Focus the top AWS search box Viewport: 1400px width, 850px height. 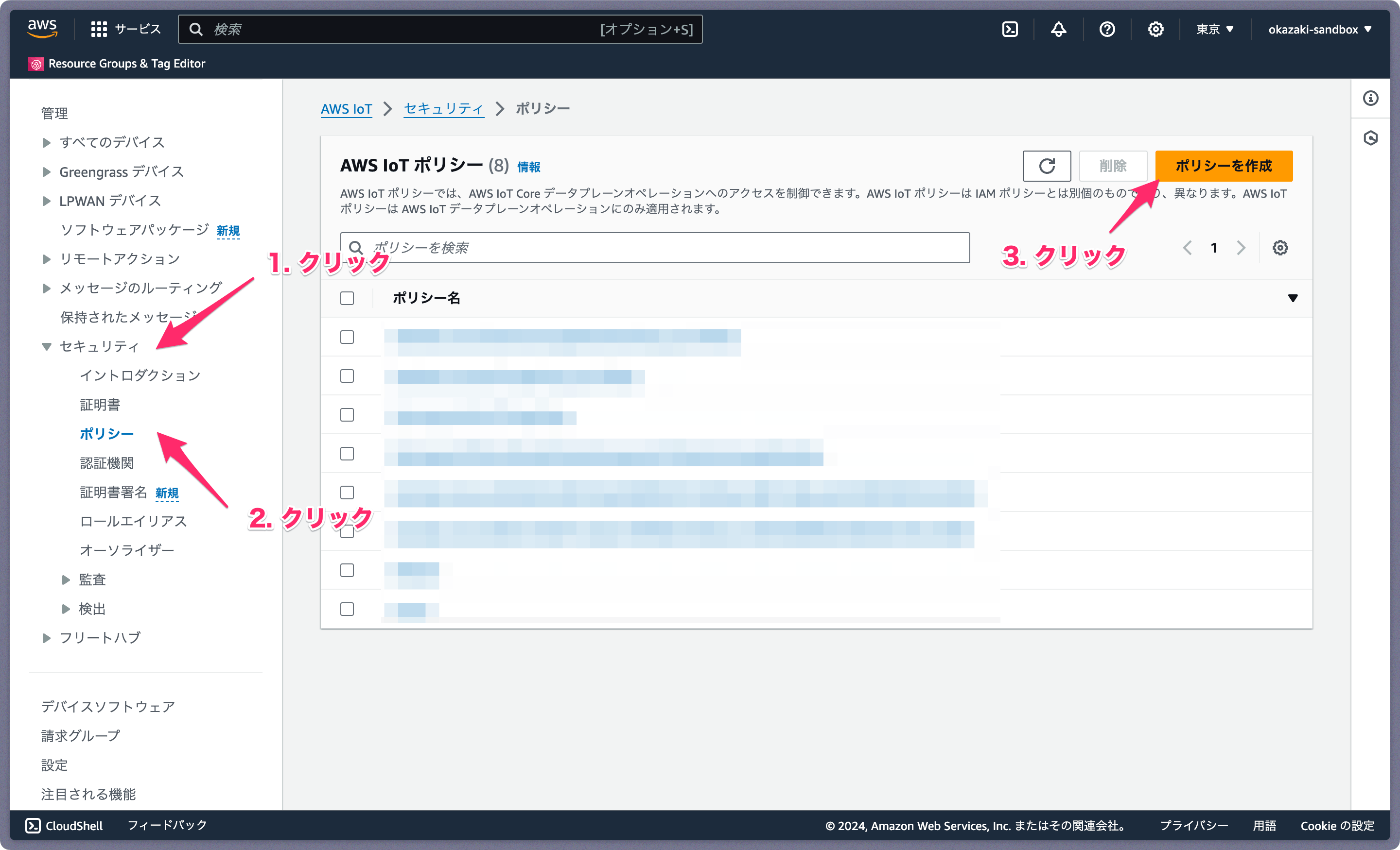tap(440, 29)
